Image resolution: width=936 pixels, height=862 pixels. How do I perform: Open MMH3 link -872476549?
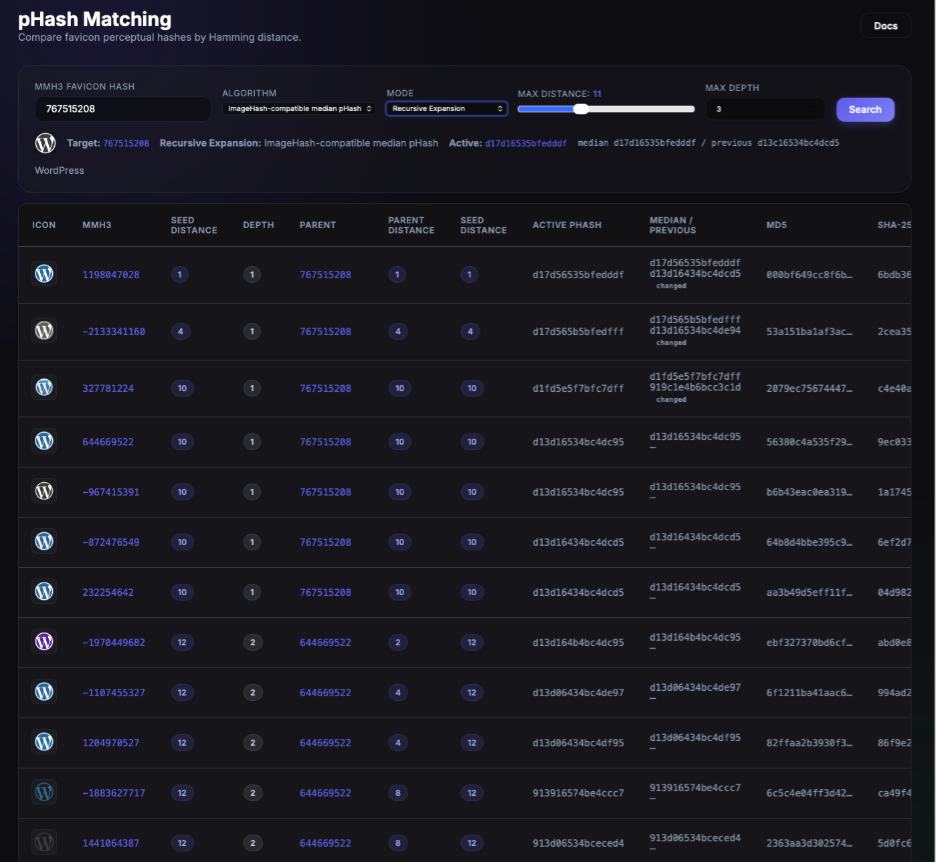coord(111,542)
